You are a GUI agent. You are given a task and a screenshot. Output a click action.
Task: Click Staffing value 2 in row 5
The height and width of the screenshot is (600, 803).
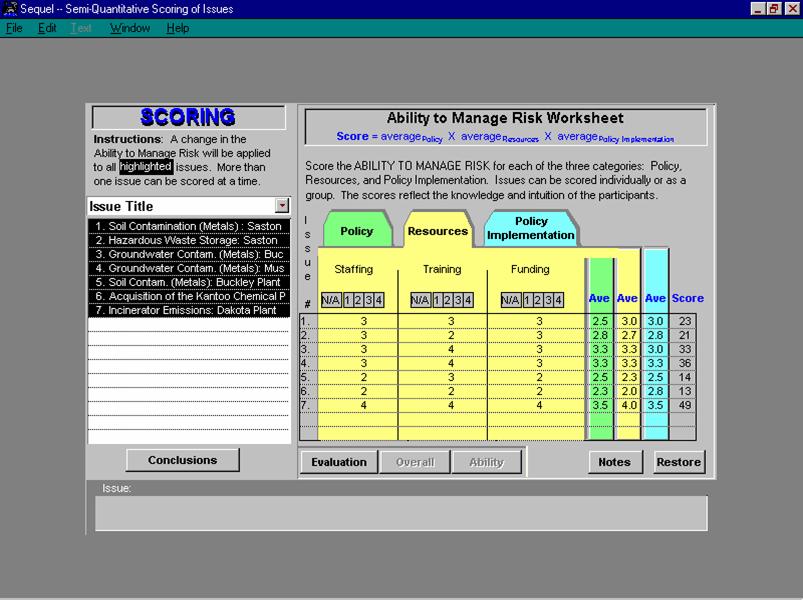[x=364, y=377]
